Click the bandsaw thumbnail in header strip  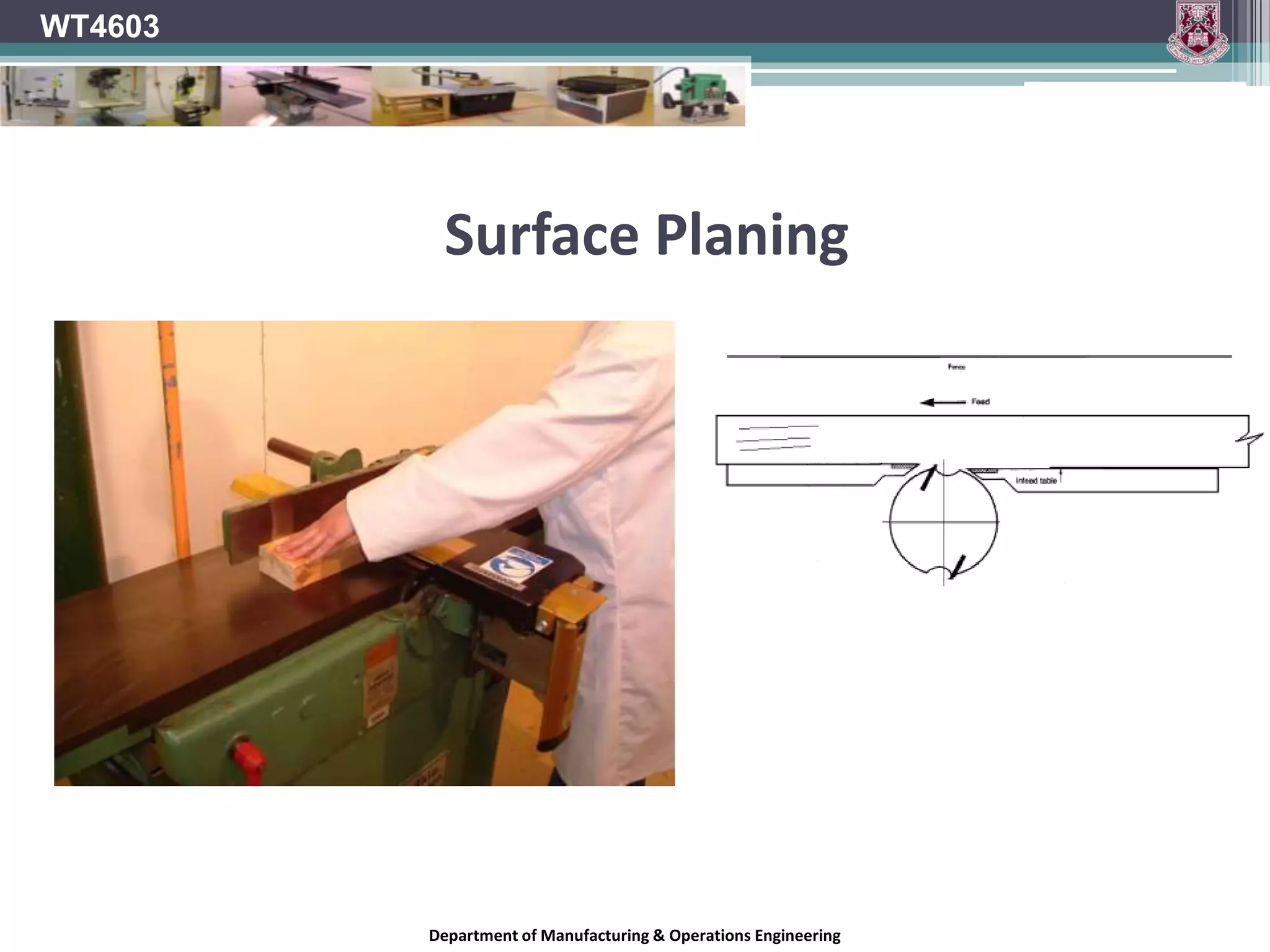(x=37, y=96)
